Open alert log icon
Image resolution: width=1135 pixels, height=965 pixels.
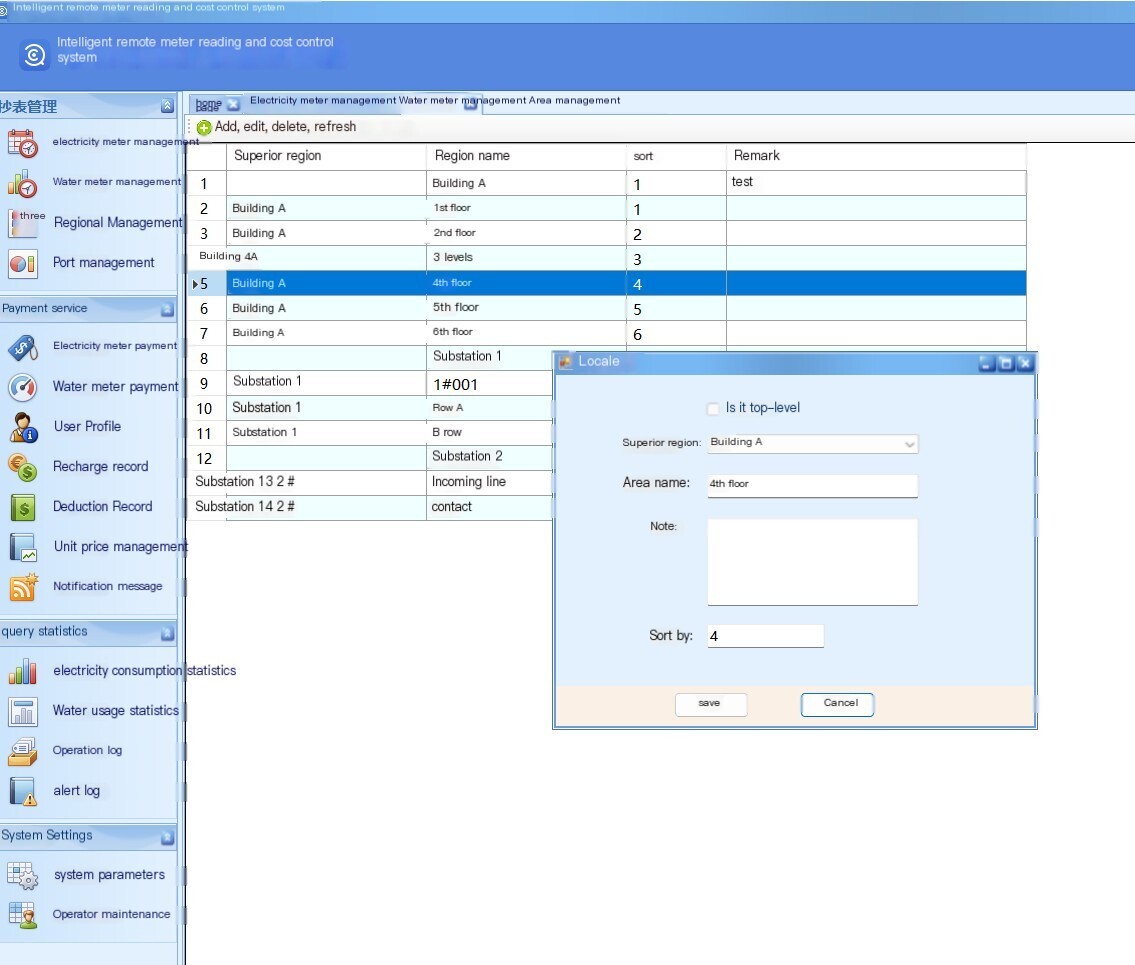point(22,791)
